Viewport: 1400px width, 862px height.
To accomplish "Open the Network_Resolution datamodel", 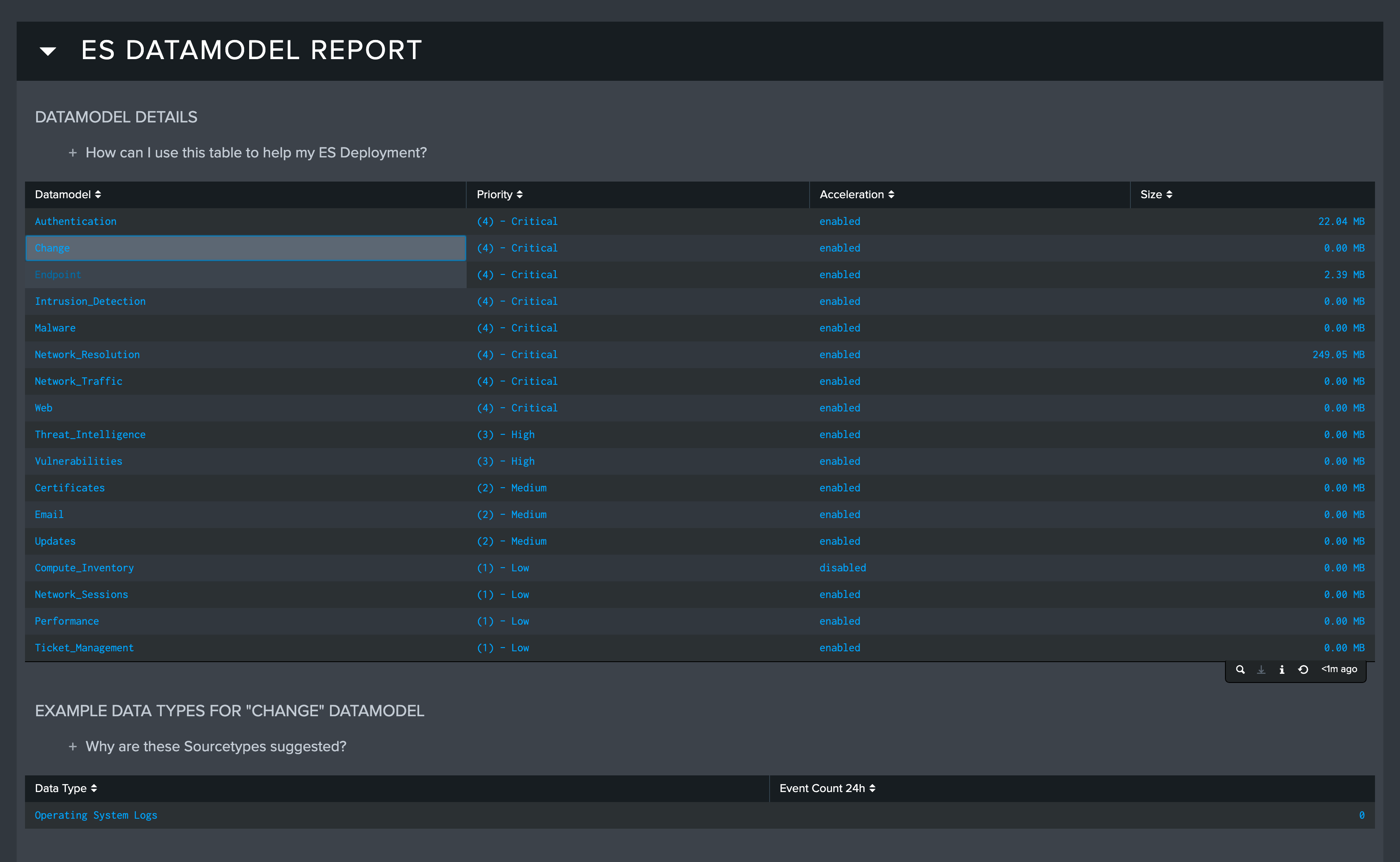I will (87, 354).
